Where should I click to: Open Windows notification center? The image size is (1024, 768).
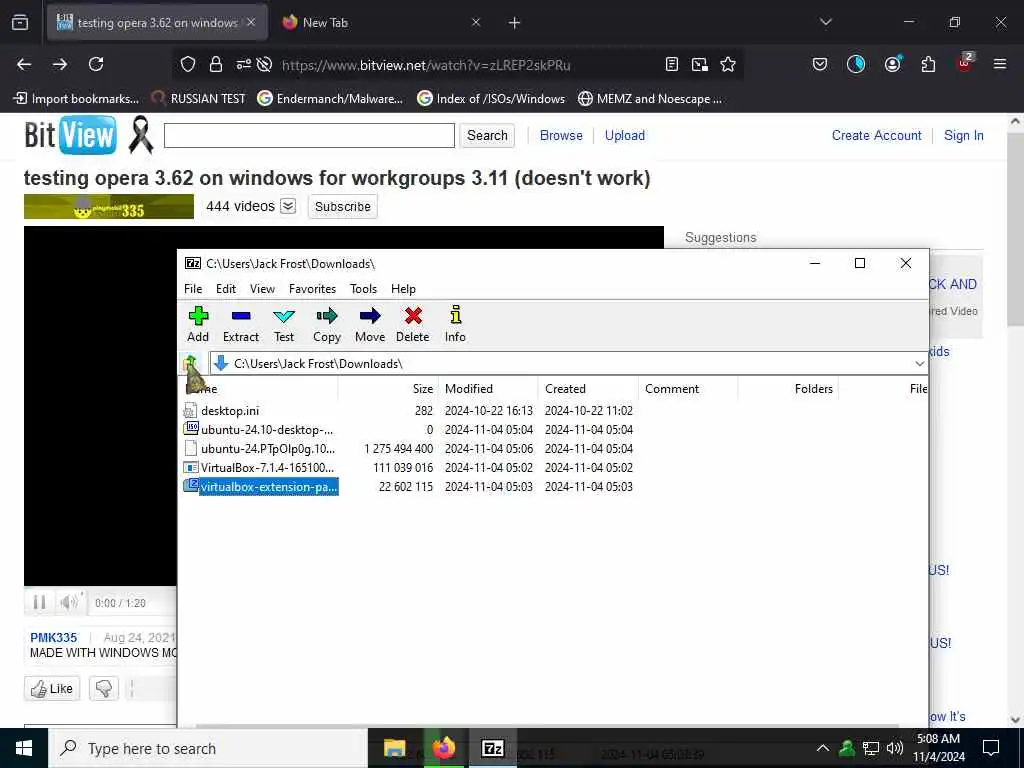991,748
